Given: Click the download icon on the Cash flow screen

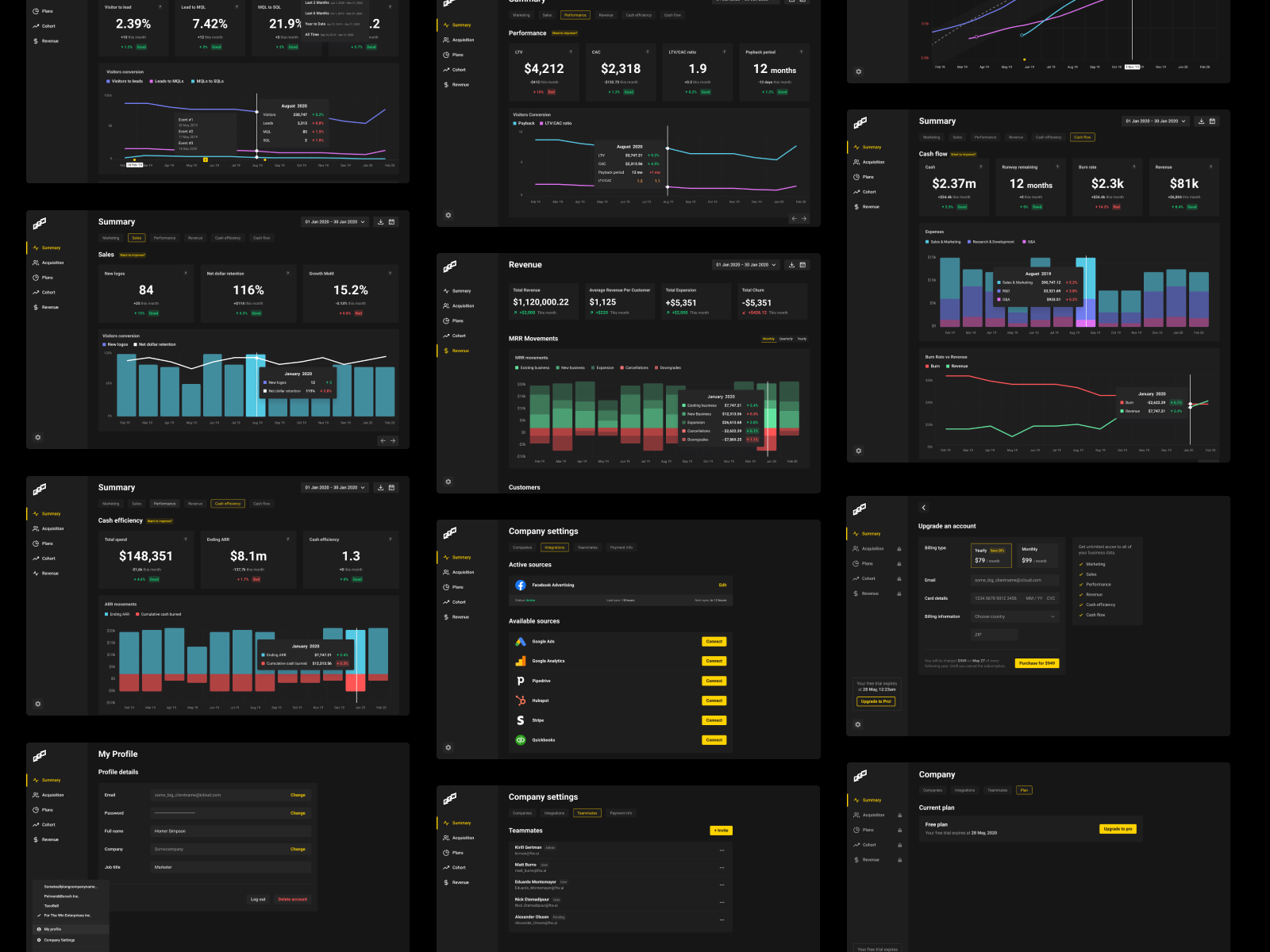Looking at the screenshot, I should point(1202,121).
